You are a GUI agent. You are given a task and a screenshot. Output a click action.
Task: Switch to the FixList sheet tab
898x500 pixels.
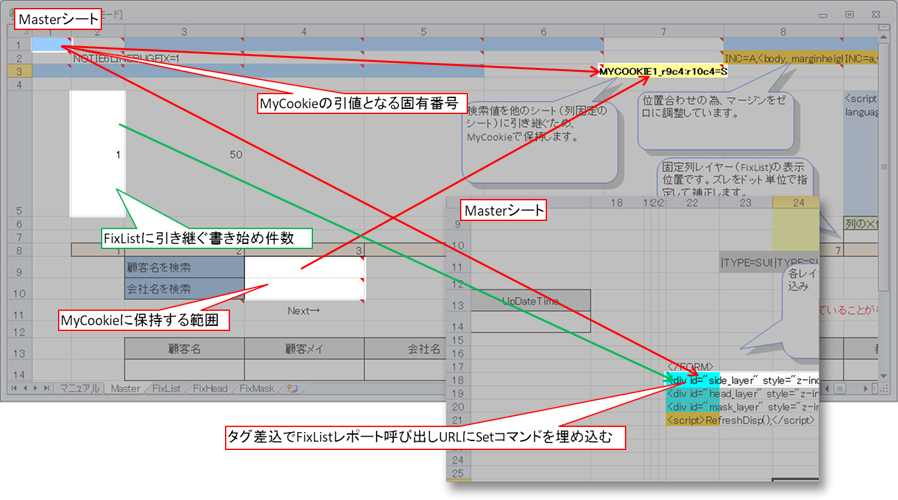click(x=166, y=388)
